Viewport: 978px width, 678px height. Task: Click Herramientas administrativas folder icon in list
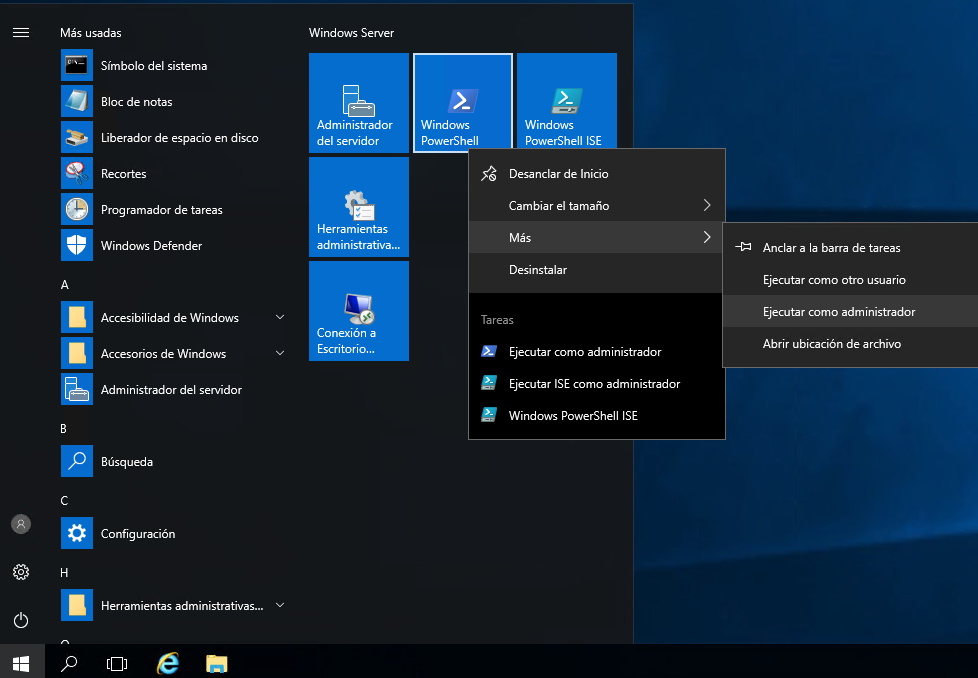(x=77, y=606)
